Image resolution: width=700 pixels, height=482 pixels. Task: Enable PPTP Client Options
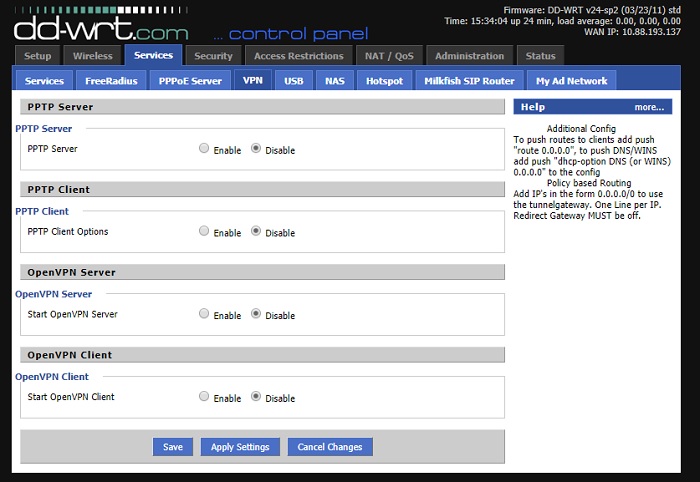[204, 231]
